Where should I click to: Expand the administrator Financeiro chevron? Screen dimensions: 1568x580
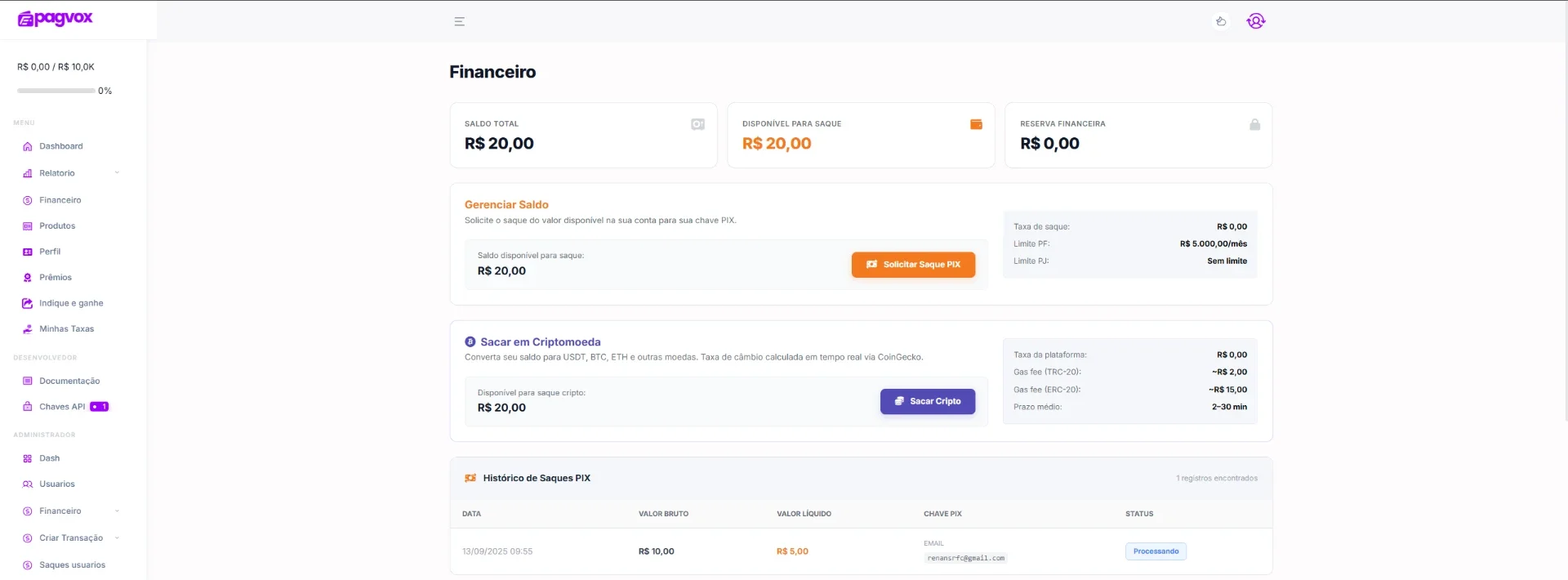point(117,511)
